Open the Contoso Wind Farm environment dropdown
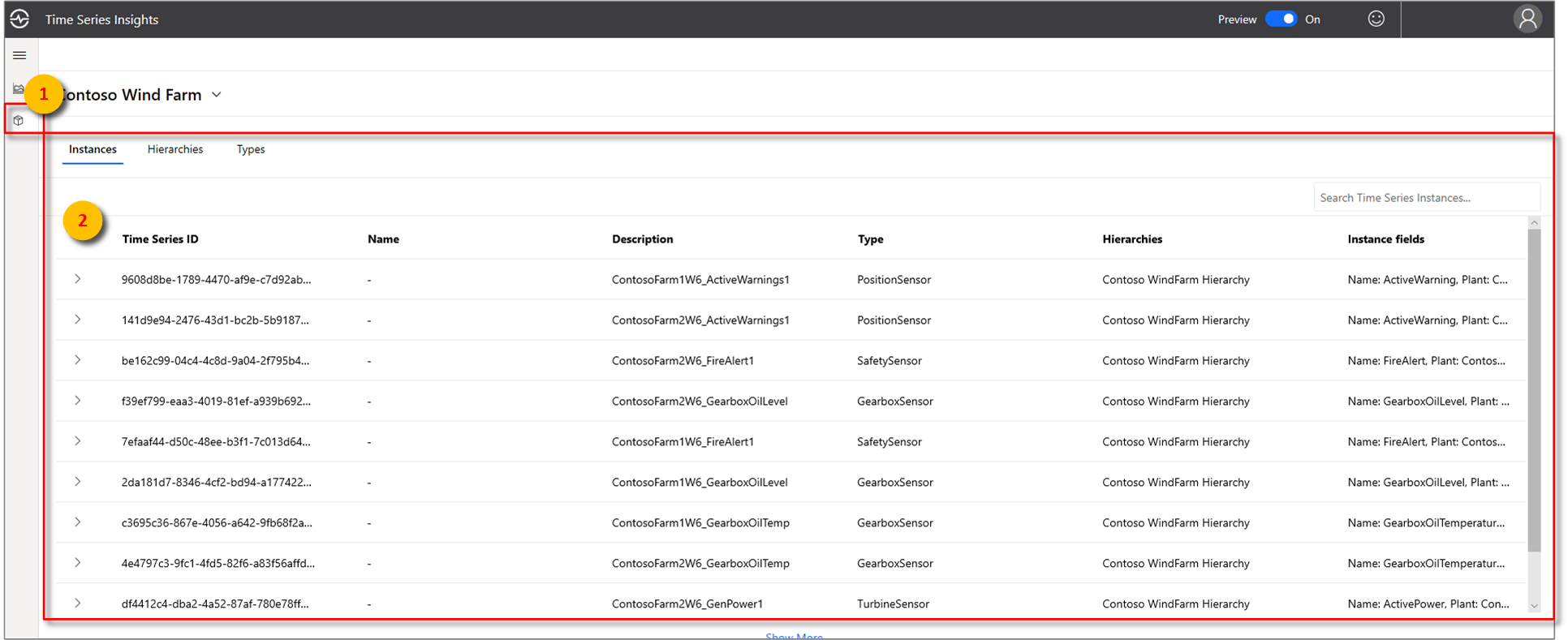 [x=217, y=95]
